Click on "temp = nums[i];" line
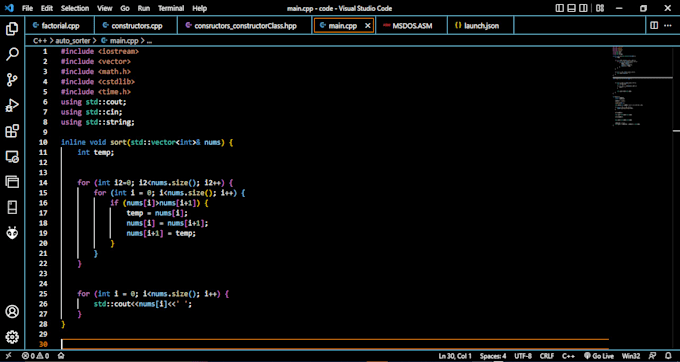This screenshot has width=680, height=362. point(157,213)
